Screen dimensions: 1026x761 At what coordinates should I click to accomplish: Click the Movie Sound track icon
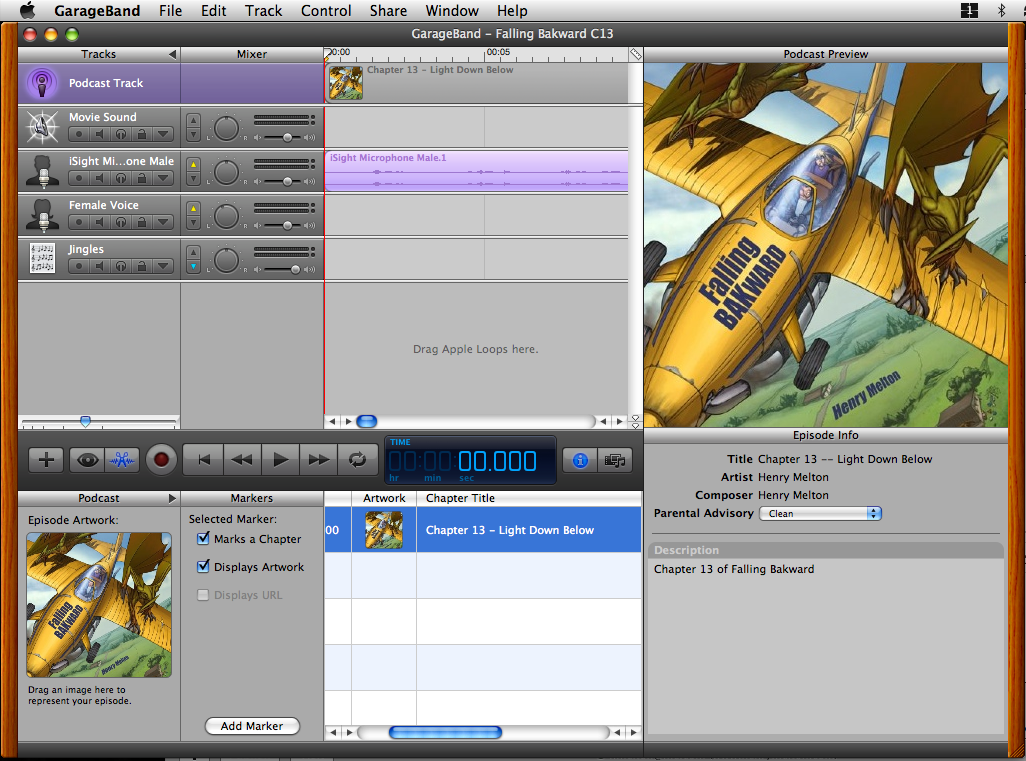click(42, 127)
